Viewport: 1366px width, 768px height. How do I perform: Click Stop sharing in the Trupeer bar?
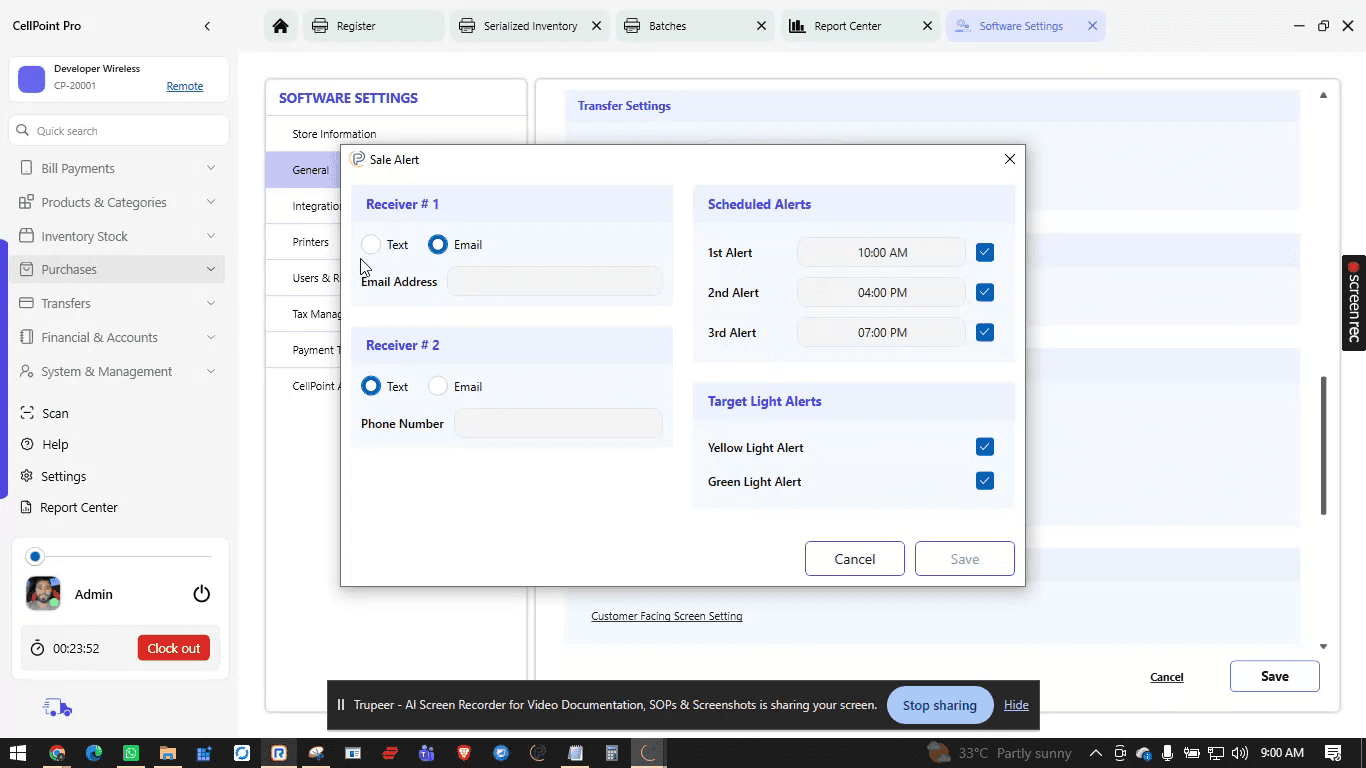click(940, 705)
